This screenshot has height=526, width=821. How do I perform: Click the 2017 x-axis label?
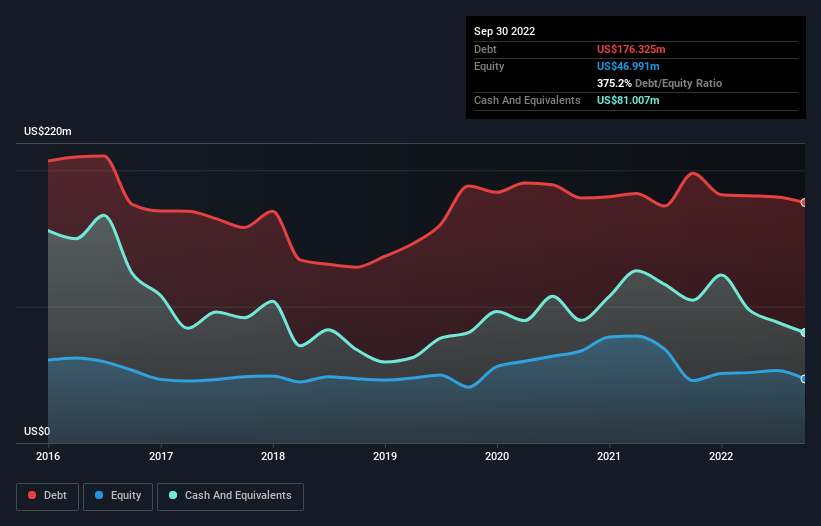pyautogui.click(x=161, y=456)
